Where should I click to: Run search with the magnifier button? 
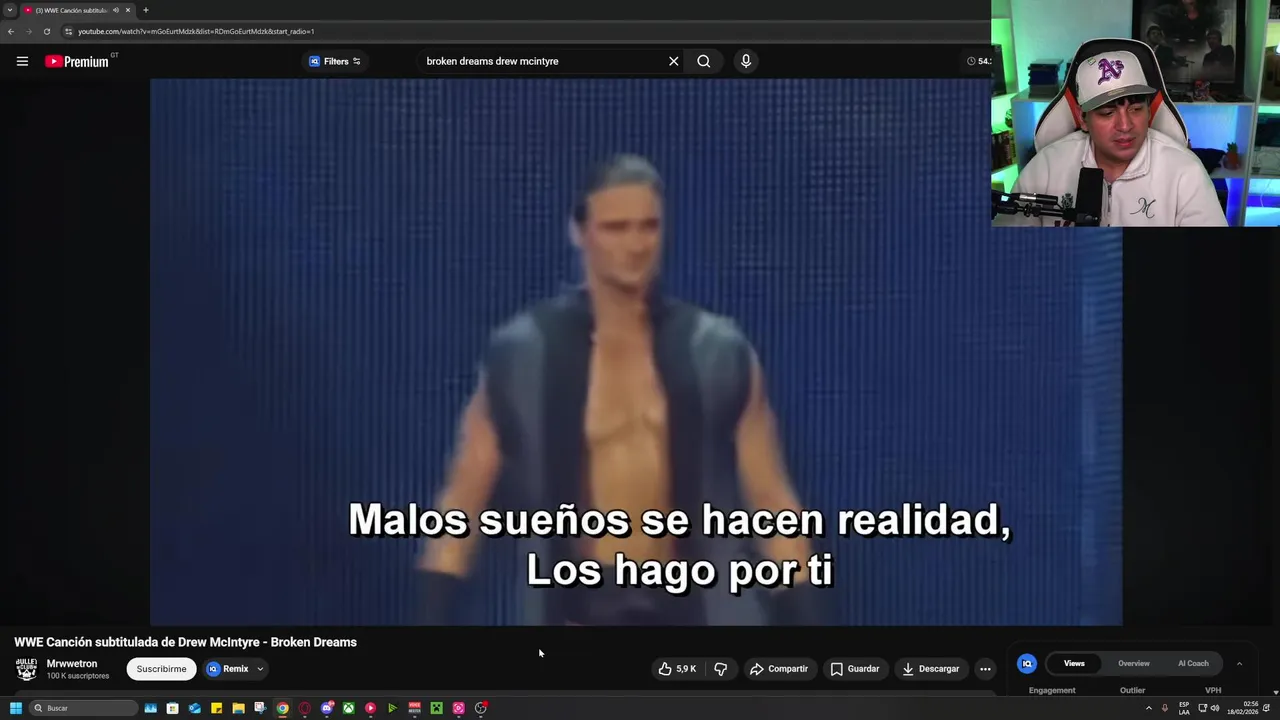pyautogui.click(x=704, y=61)
